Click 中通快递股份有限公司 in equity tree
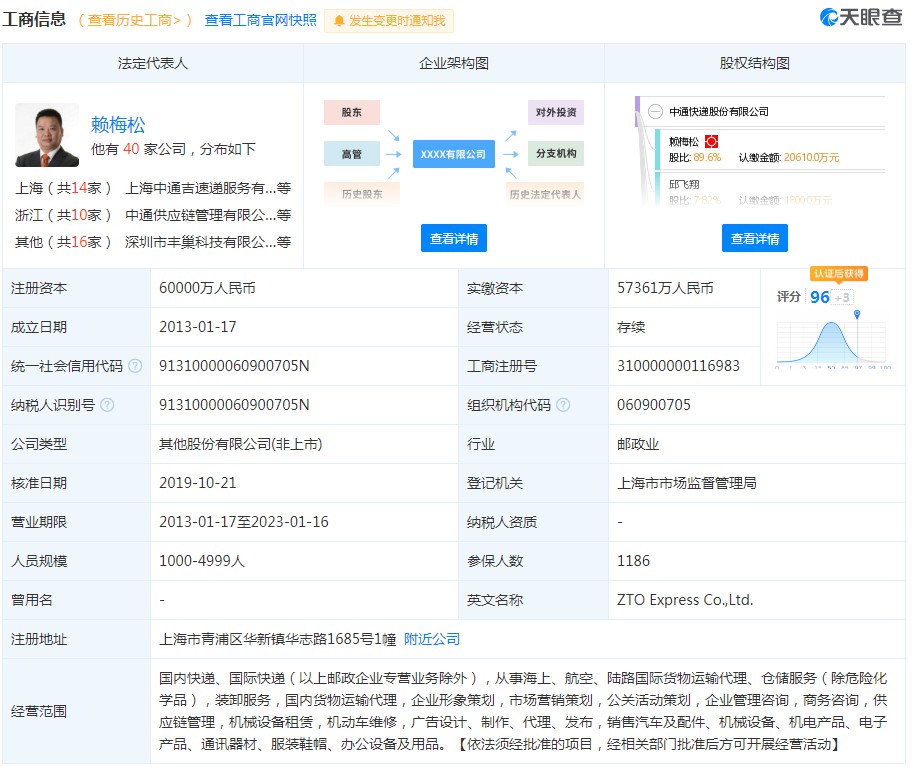Image resolution: width=912 pixels, height=767 pixels. [x=719, y=112]
